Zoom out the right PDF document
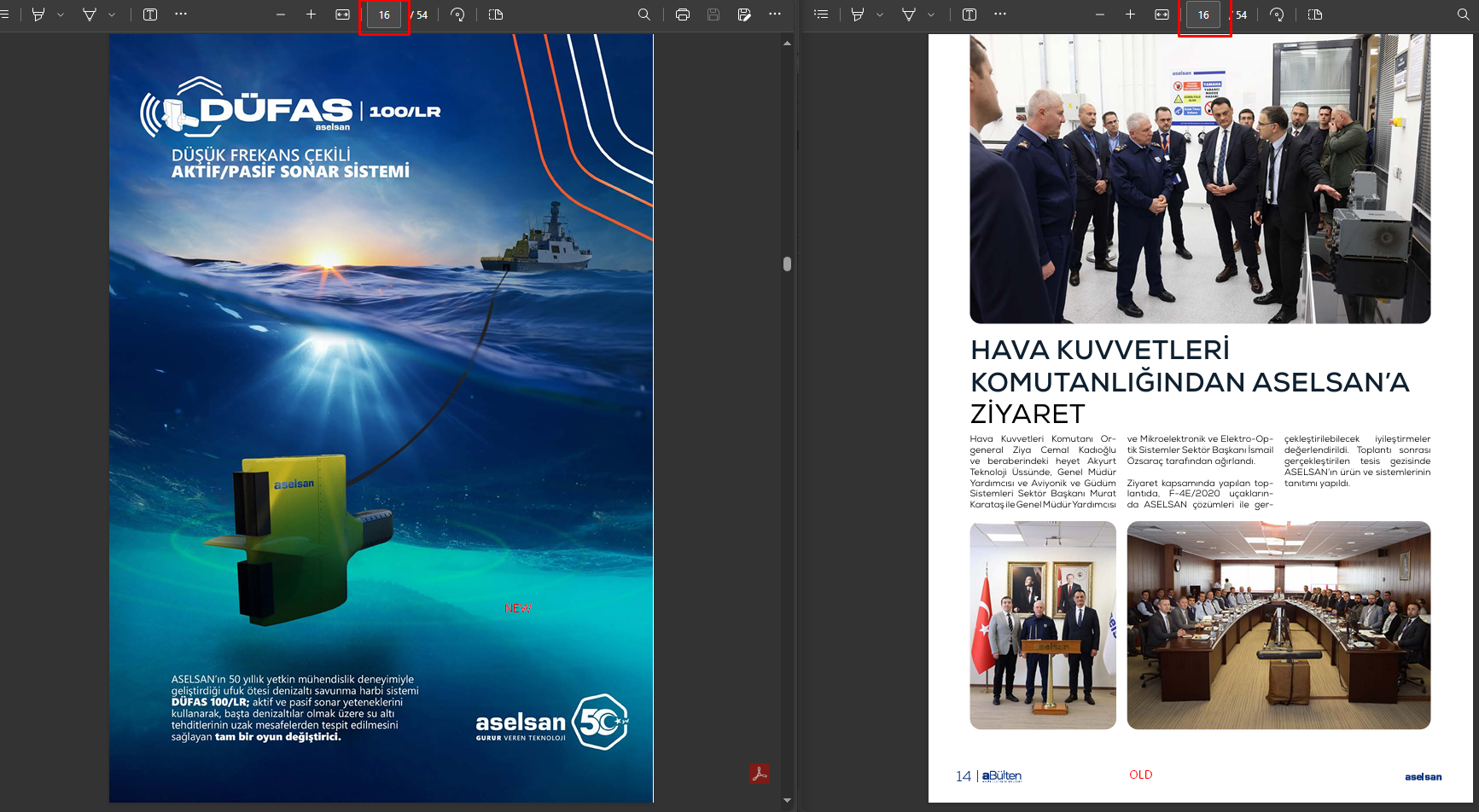Viewport: 1479px width, 812px height. [x=1100, y=14]
